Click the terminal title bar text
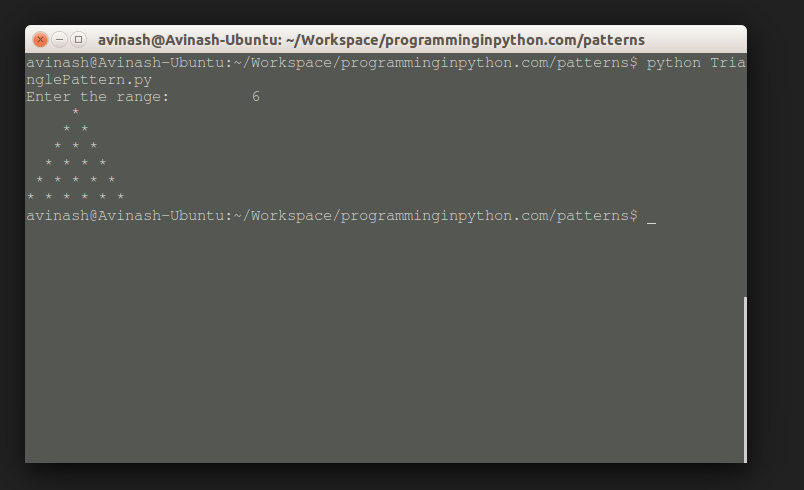This screenshot has height=490, width=804. (371, 40)
